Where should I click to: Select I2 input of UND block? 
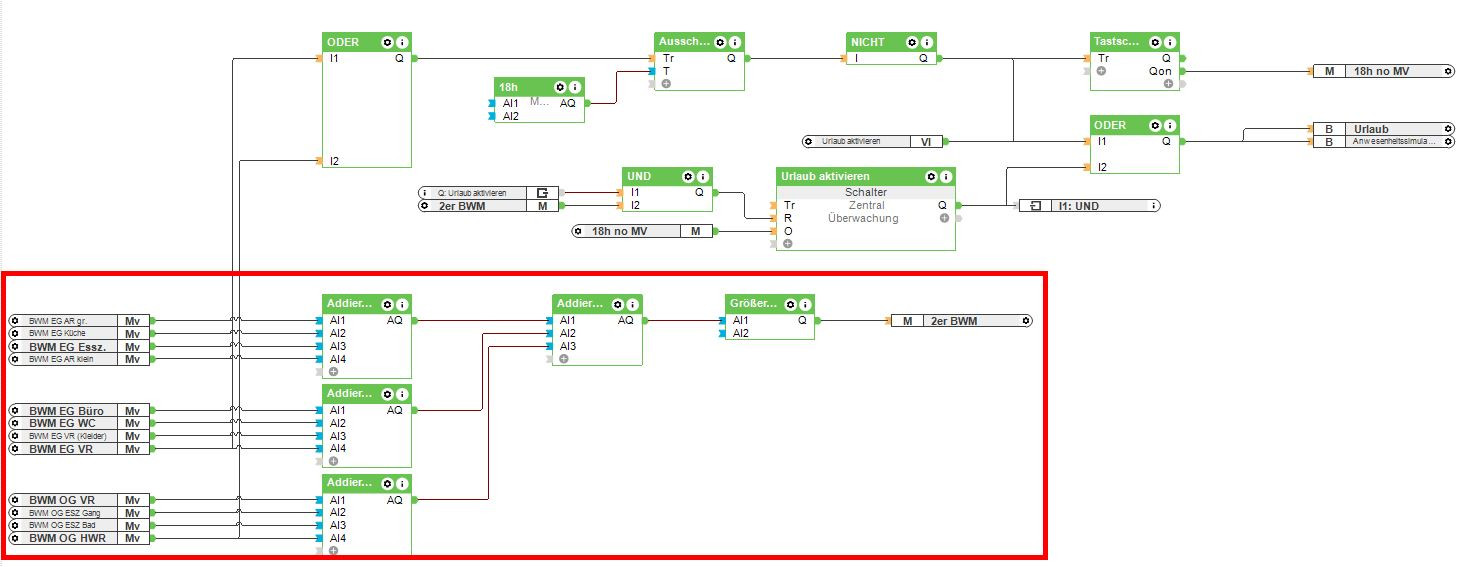pos(635,205)
